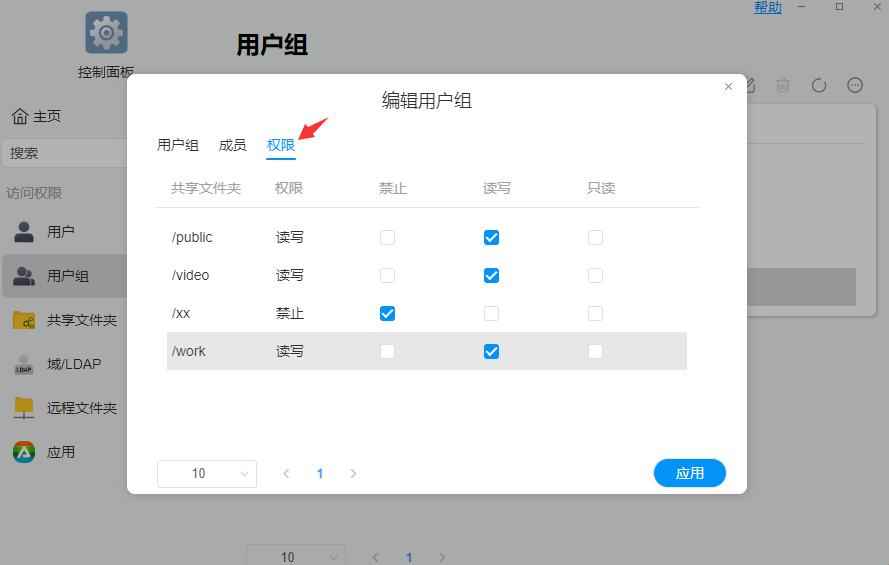Select the /work folder row name

tap(189, 351)
